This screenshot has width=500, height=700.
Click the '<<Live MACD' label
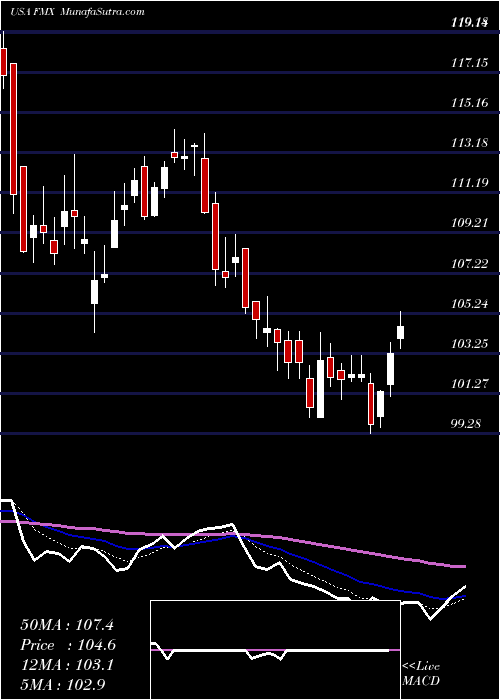pyautogui.click(x=421, y=674)
